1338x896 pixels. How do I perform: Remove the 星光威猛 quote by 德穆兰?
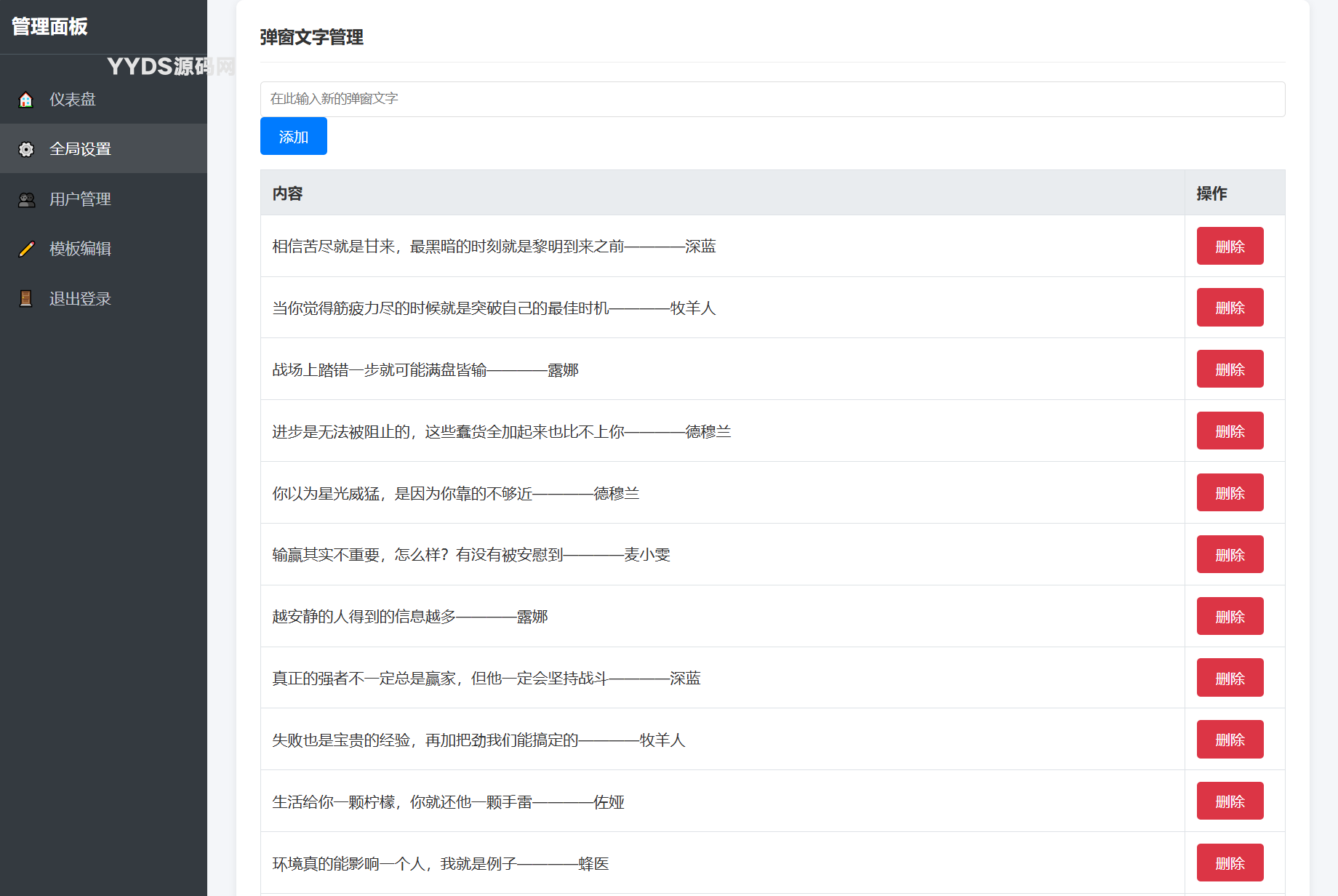(x=1230, y=493)
